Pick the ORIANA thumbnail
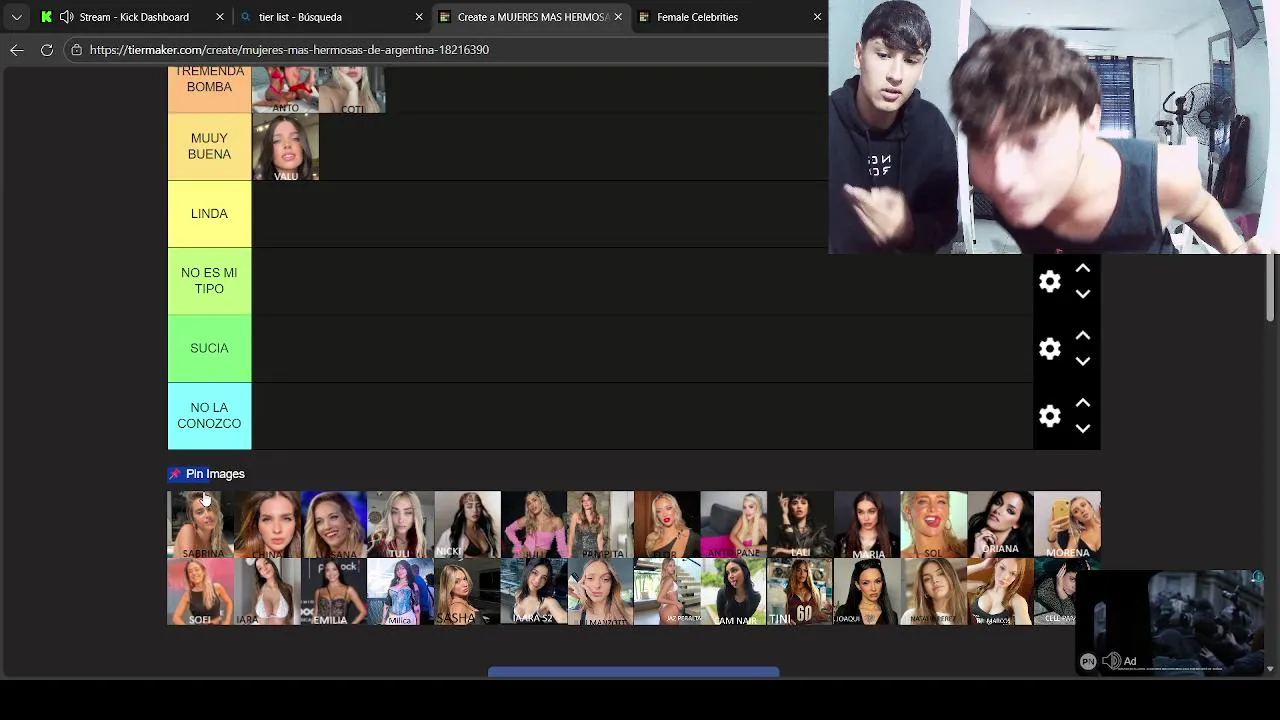 tap(1000, 524)
